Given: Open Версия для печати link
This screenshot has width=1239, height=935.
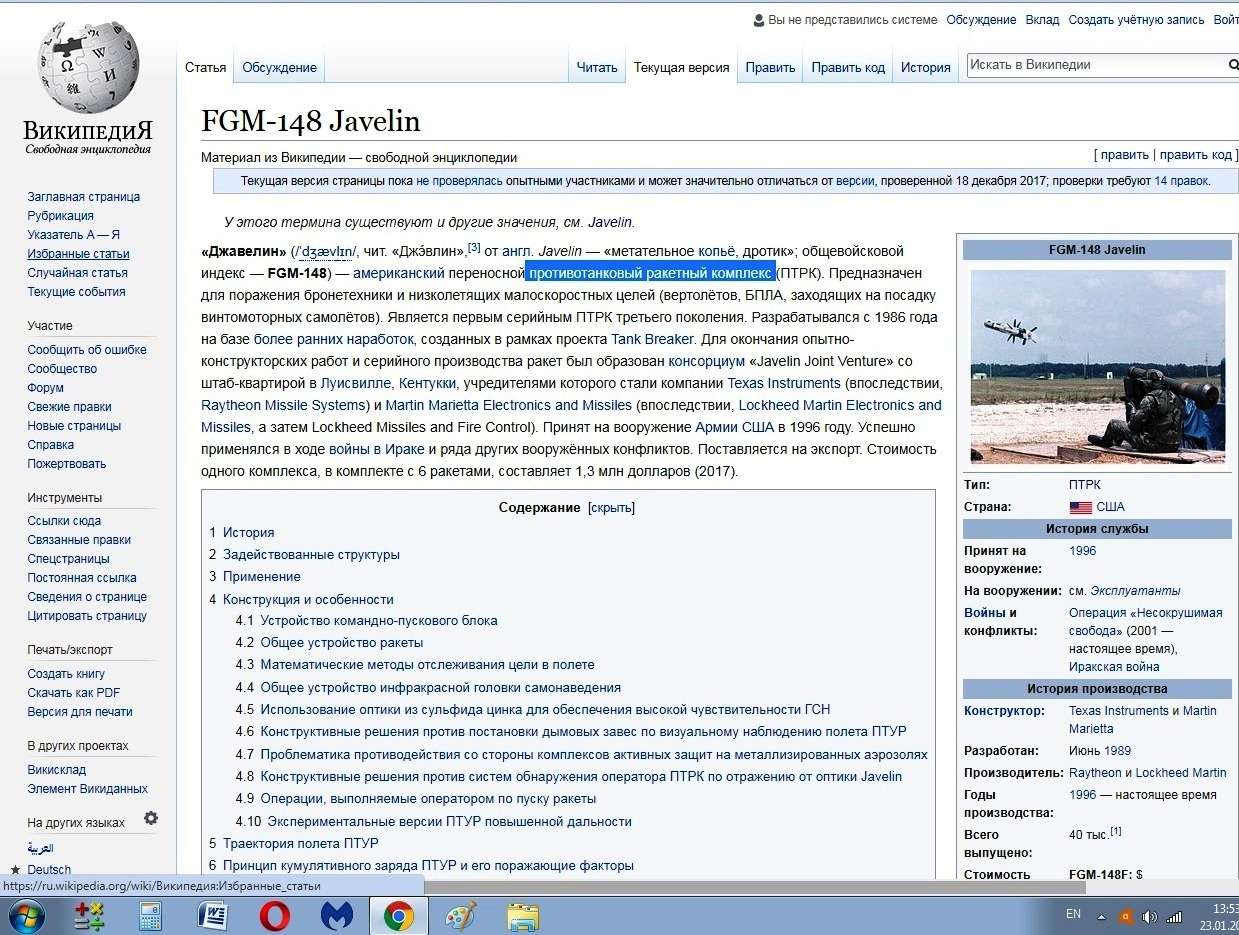Looking at the screenshot, I should pyautogui.click(x=80, y=712).
